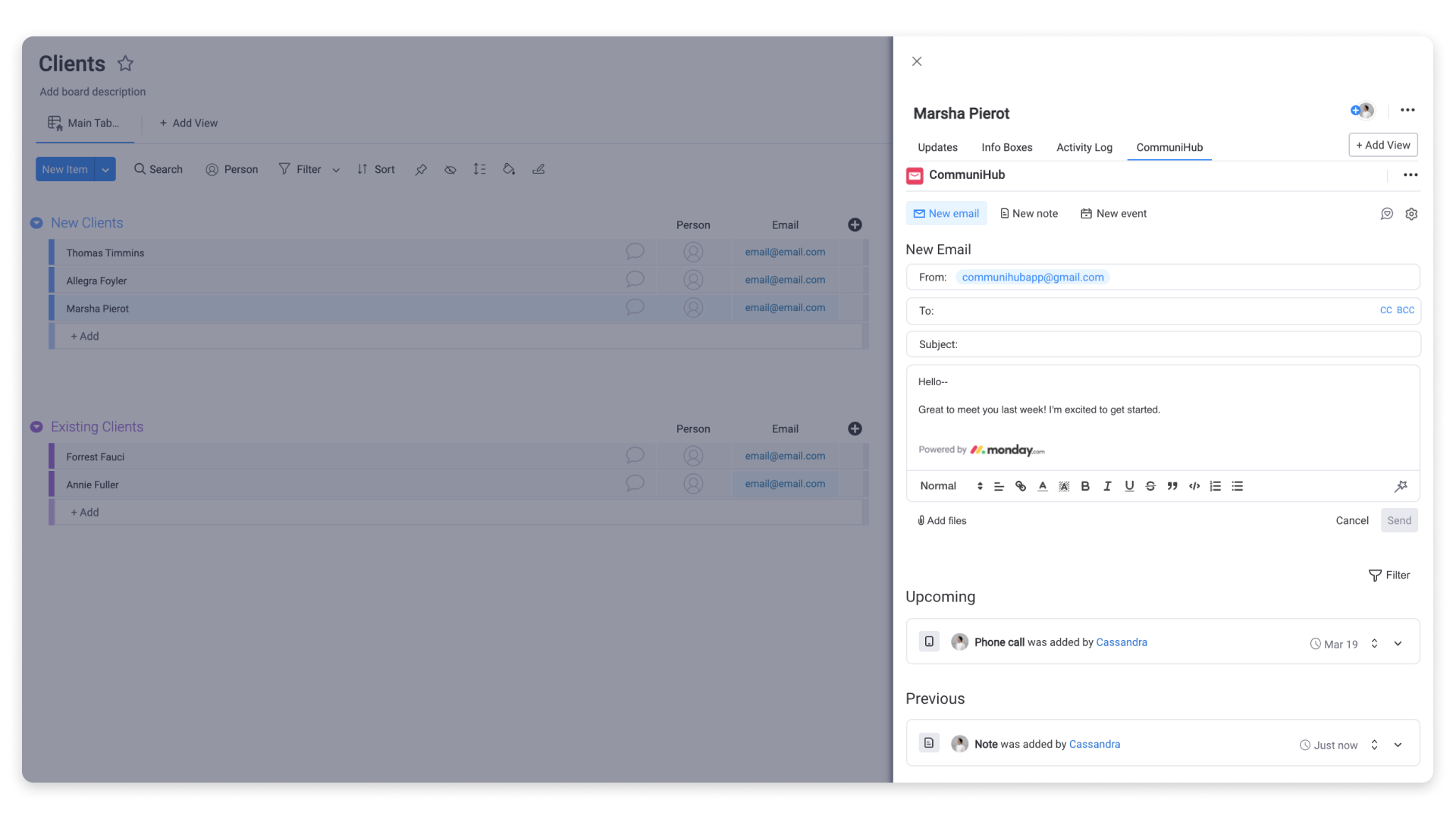This screenshot has width=1456, height=819.
Task: Toggle hidden columns with the eye icon
Action: (450, 169)
